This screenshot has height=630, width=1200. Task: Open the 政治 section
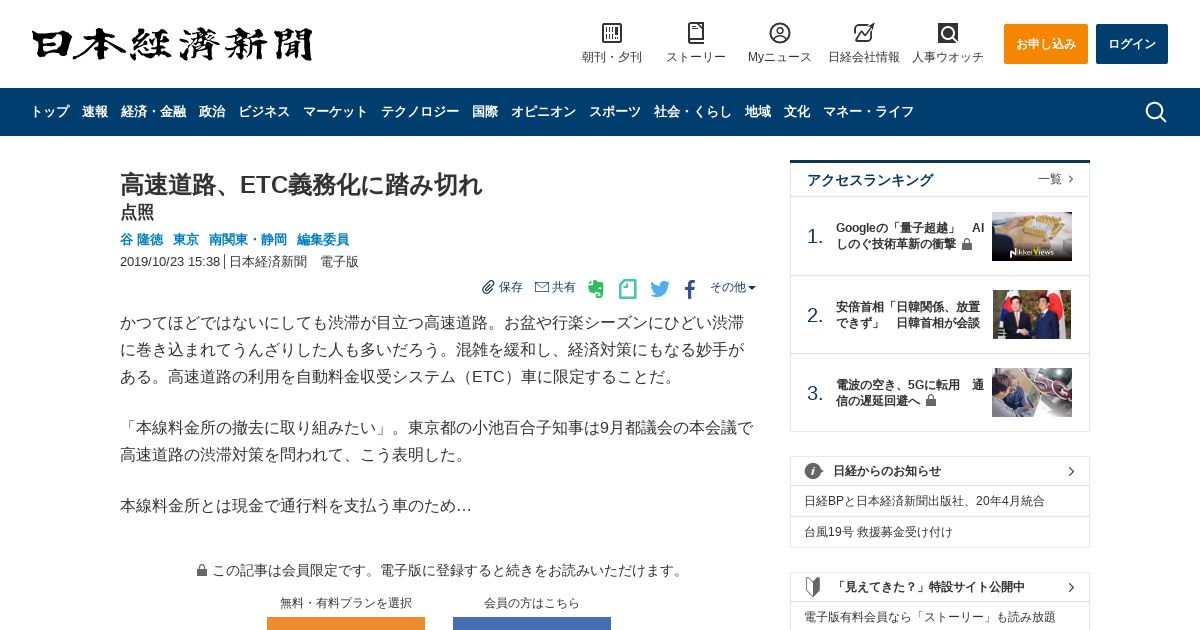212,112
